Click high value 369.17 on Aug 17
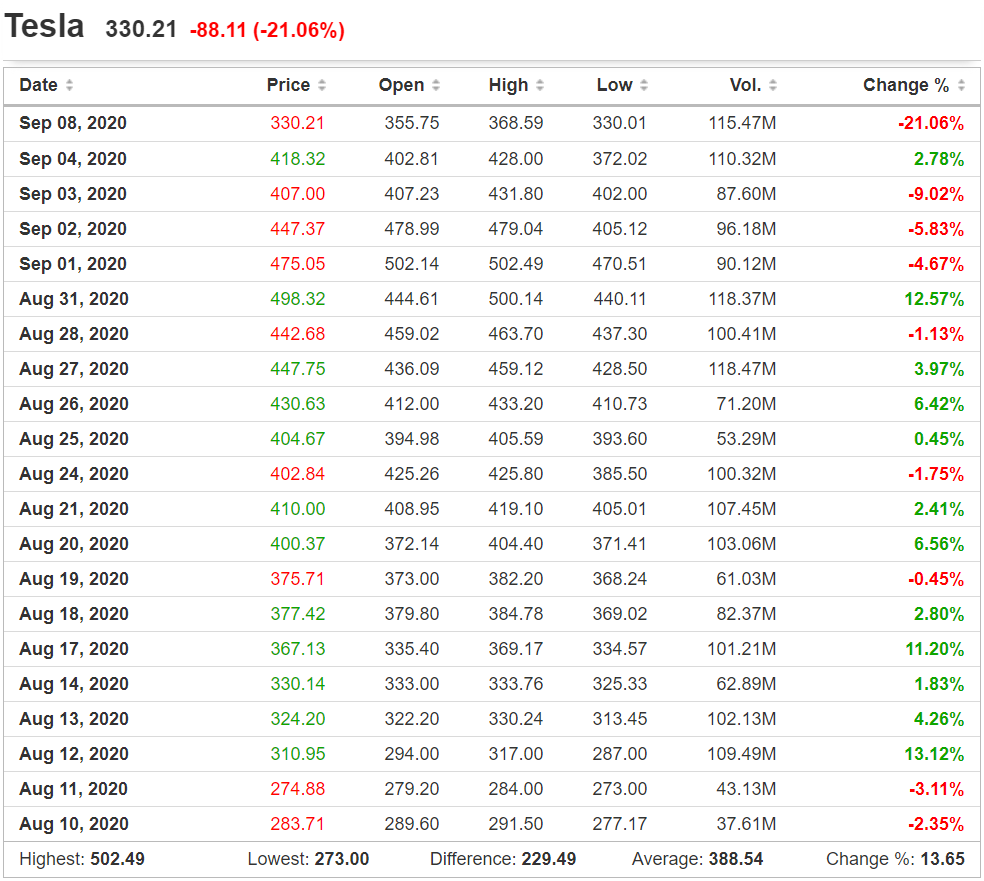Image resolution: width=984 pixels, height=881 pixels. coord(516,649)
